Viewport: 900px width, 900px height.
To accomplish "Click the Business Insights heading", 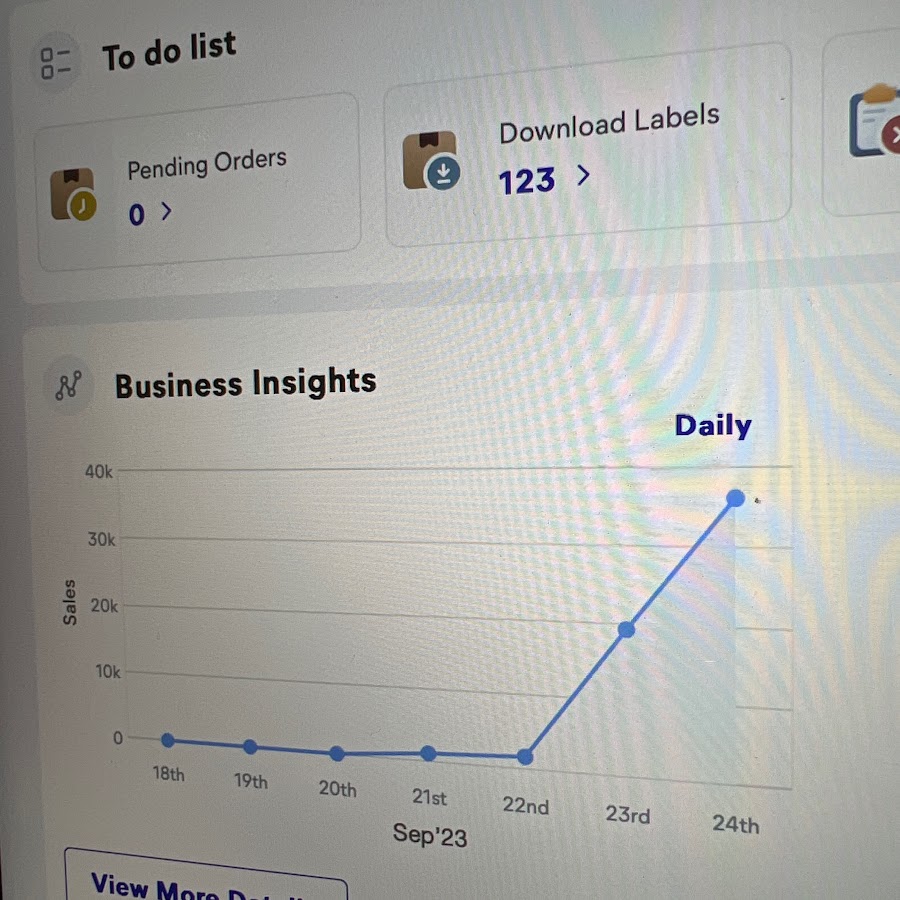I will pyautogui.click(x=246, y=383).
